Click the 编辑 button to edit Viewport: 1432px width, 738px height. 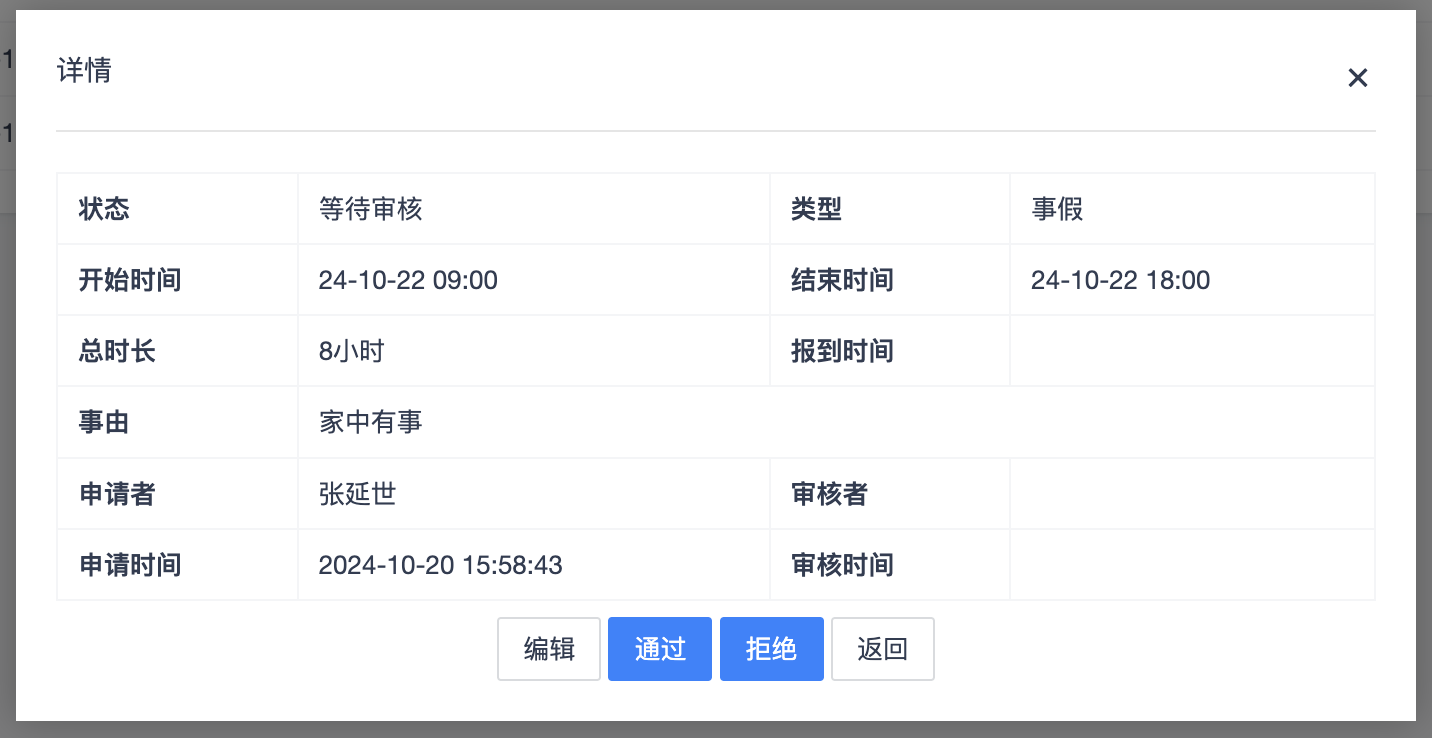(x=548, y=649)
